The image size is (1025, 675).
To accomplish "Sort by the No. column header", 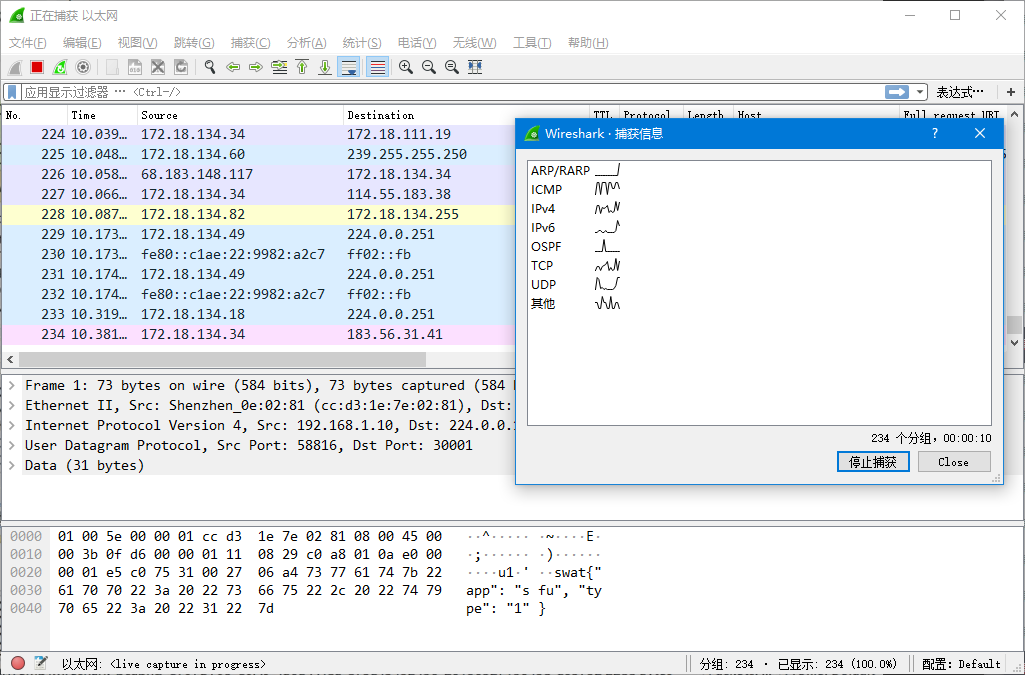I will point(35,115).
